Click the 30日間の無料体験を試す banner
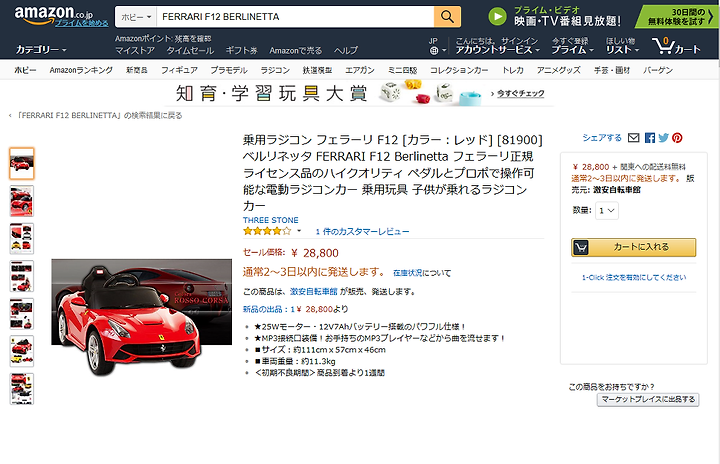720x464 pixels. [x=676, y=17]
